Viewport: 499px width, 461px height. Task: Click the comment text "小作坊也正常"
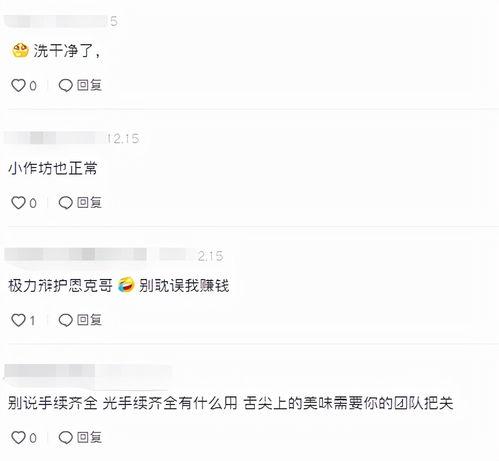53,168
